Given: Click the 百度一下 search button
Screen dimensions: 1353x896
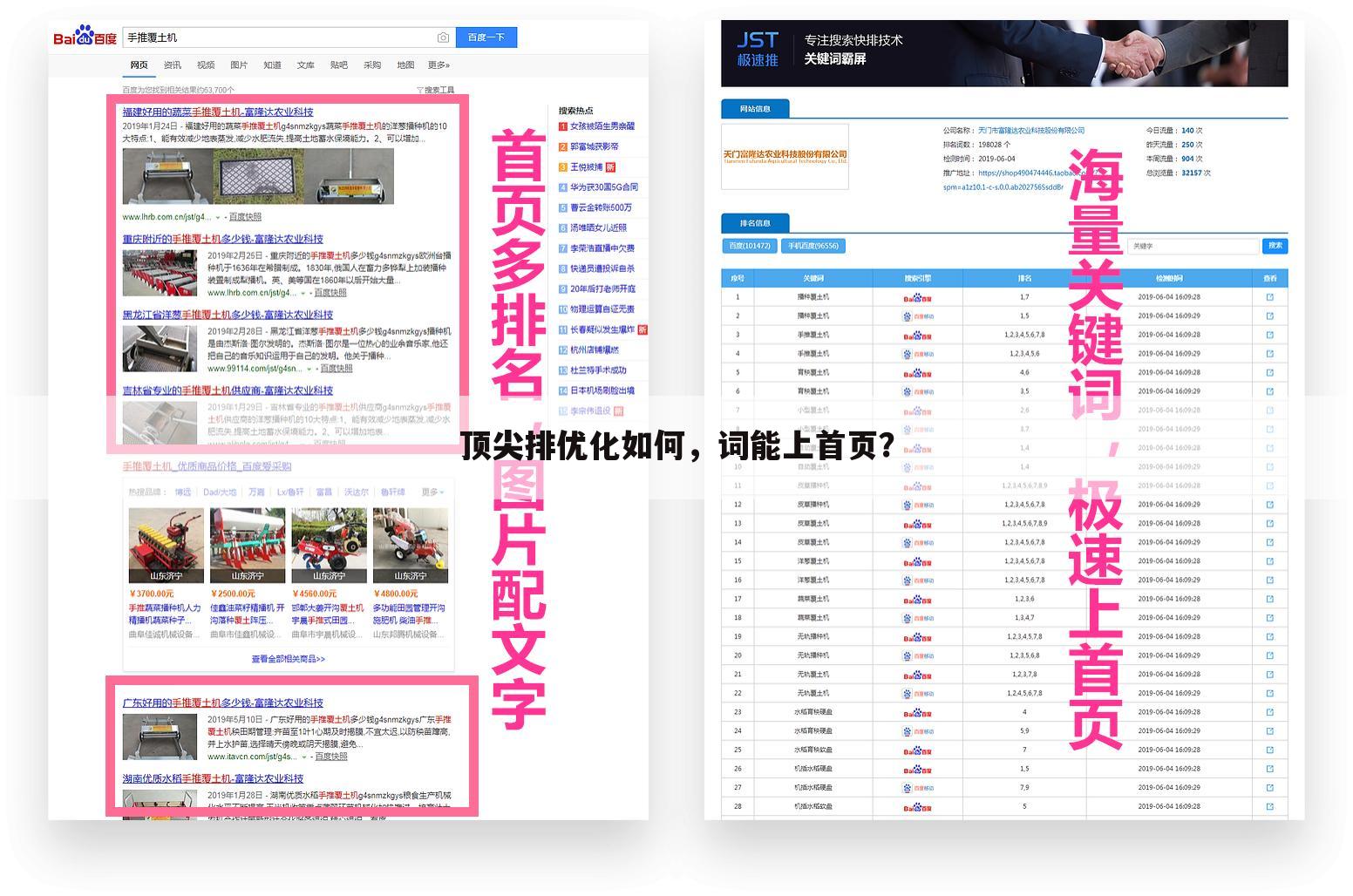Looking at the screenshot, I should (486, 37).
